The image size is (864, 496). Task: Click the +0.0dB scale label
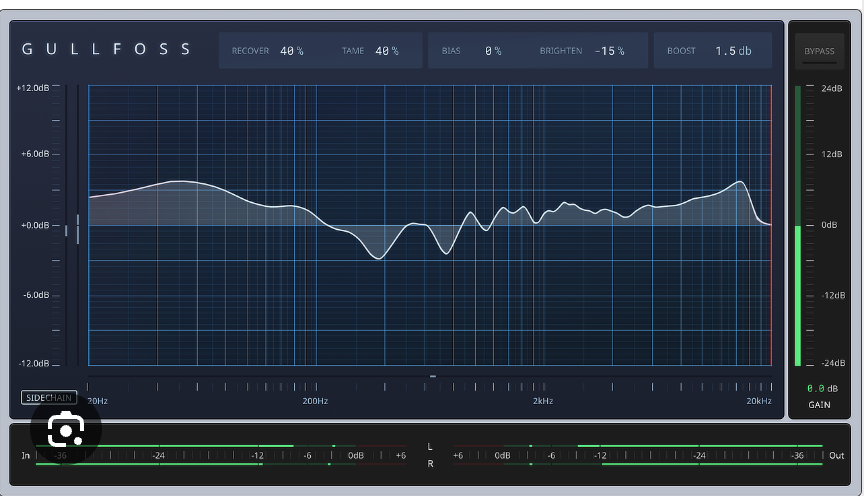coord(35,225)
